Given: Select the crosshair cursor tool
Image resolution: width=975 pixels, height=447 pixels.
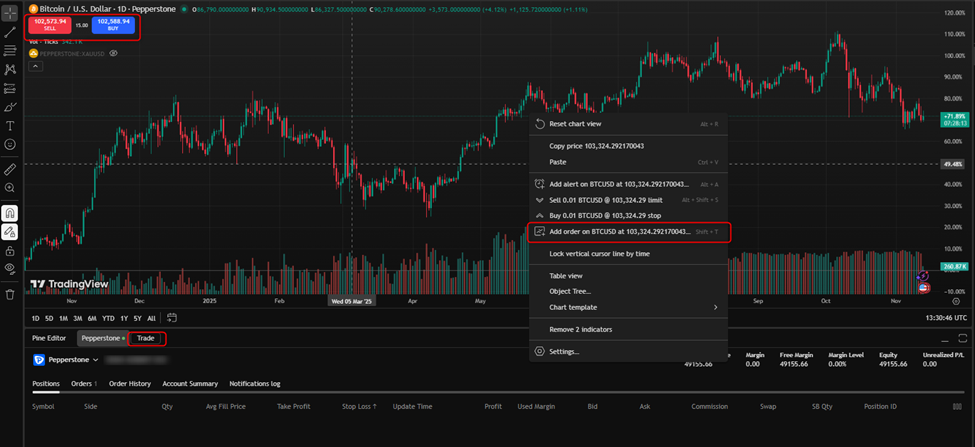Looking at the screenshot, I should pos(11,13).
